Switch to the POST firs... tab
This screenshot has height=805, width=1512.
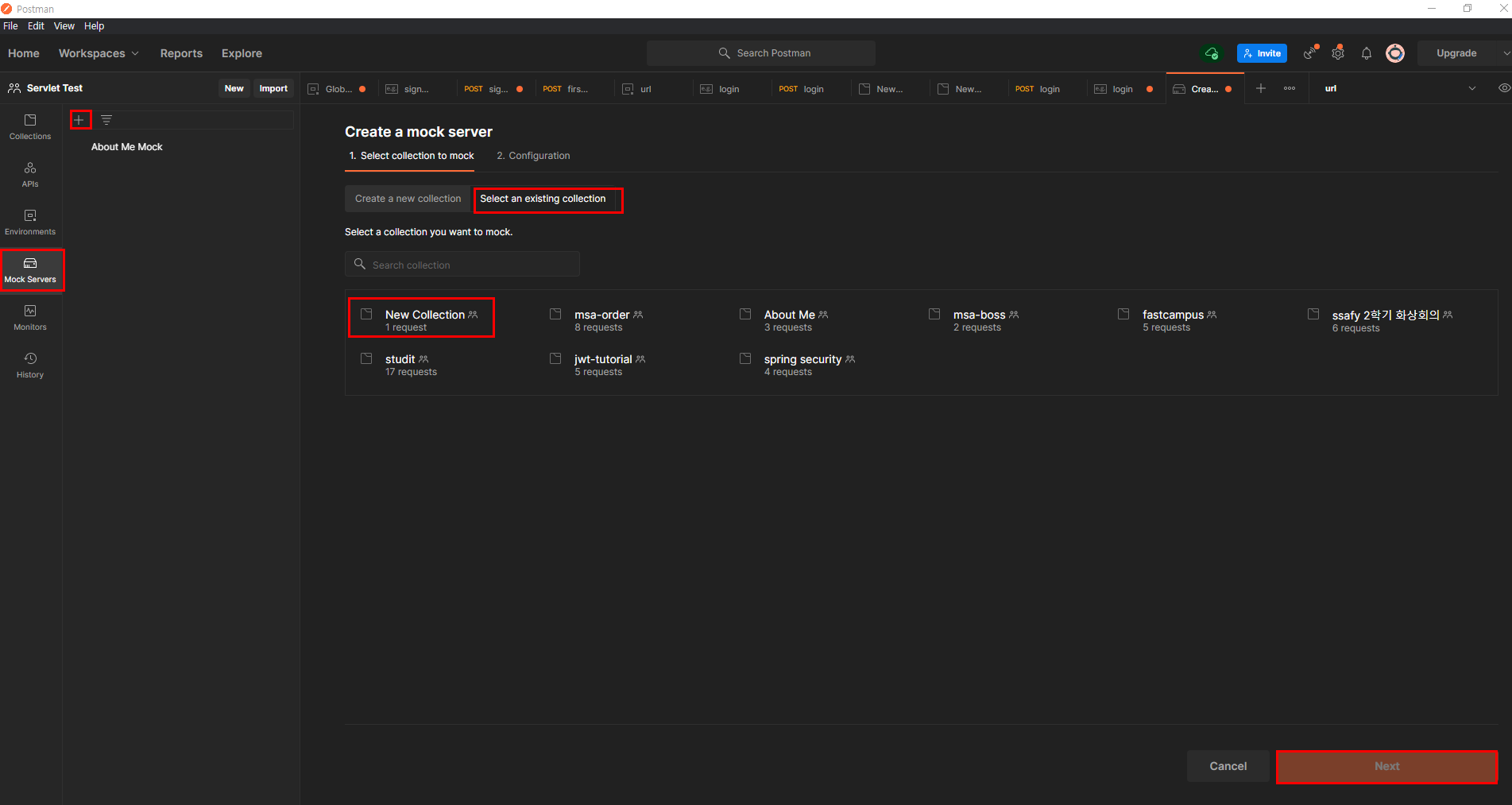coord(573,89)
